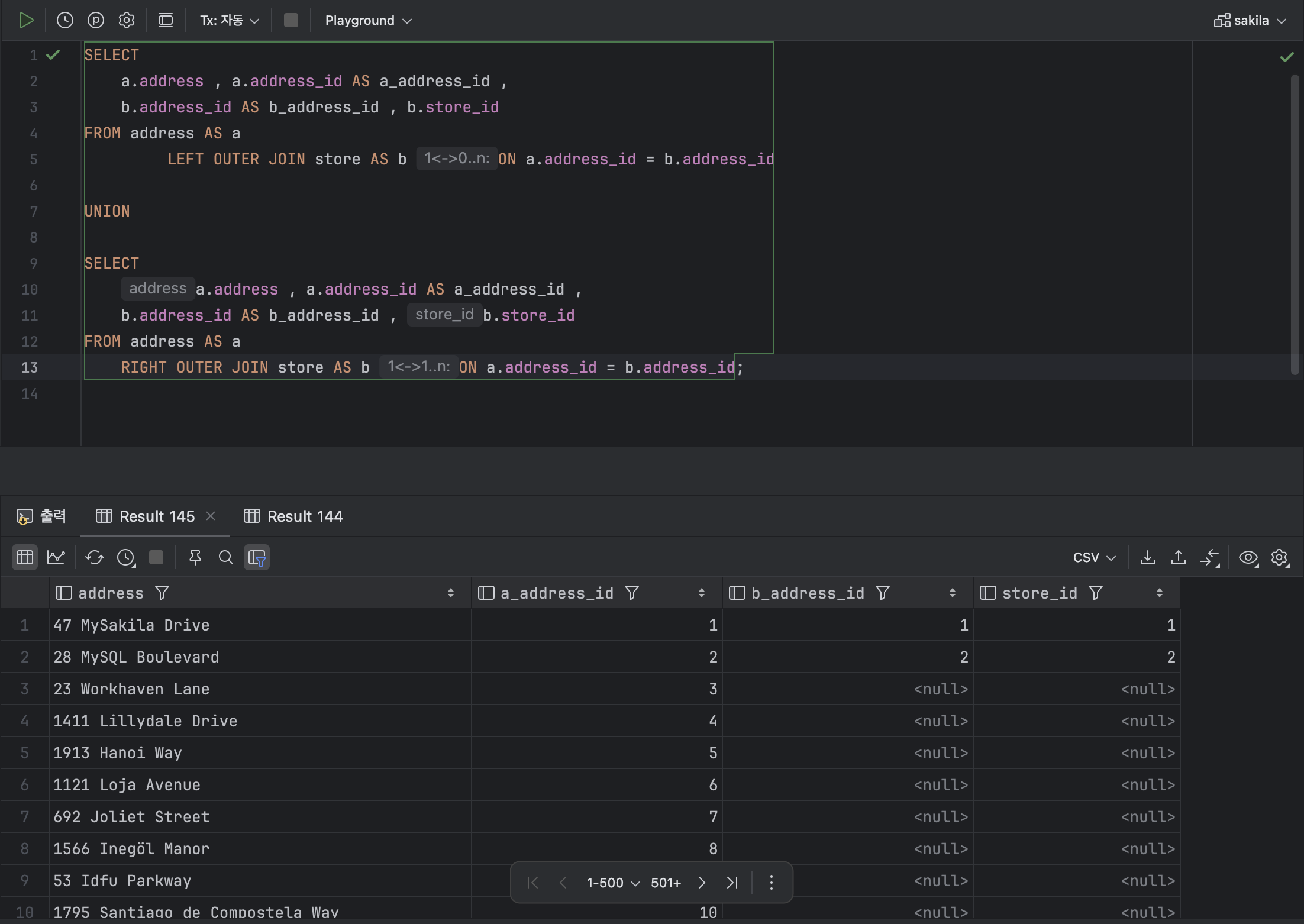Open the 출력 output tab

(41, 516)
